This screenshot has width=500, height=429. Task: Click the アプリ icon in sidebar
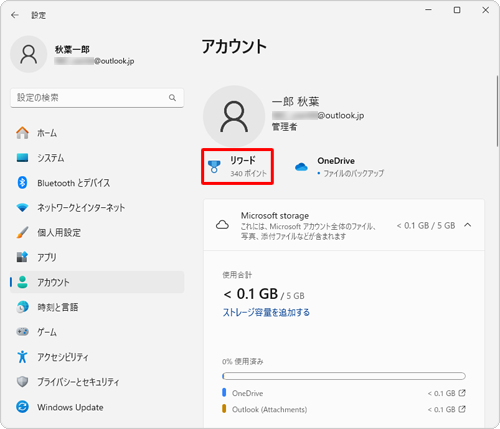[x=22, y=257]
